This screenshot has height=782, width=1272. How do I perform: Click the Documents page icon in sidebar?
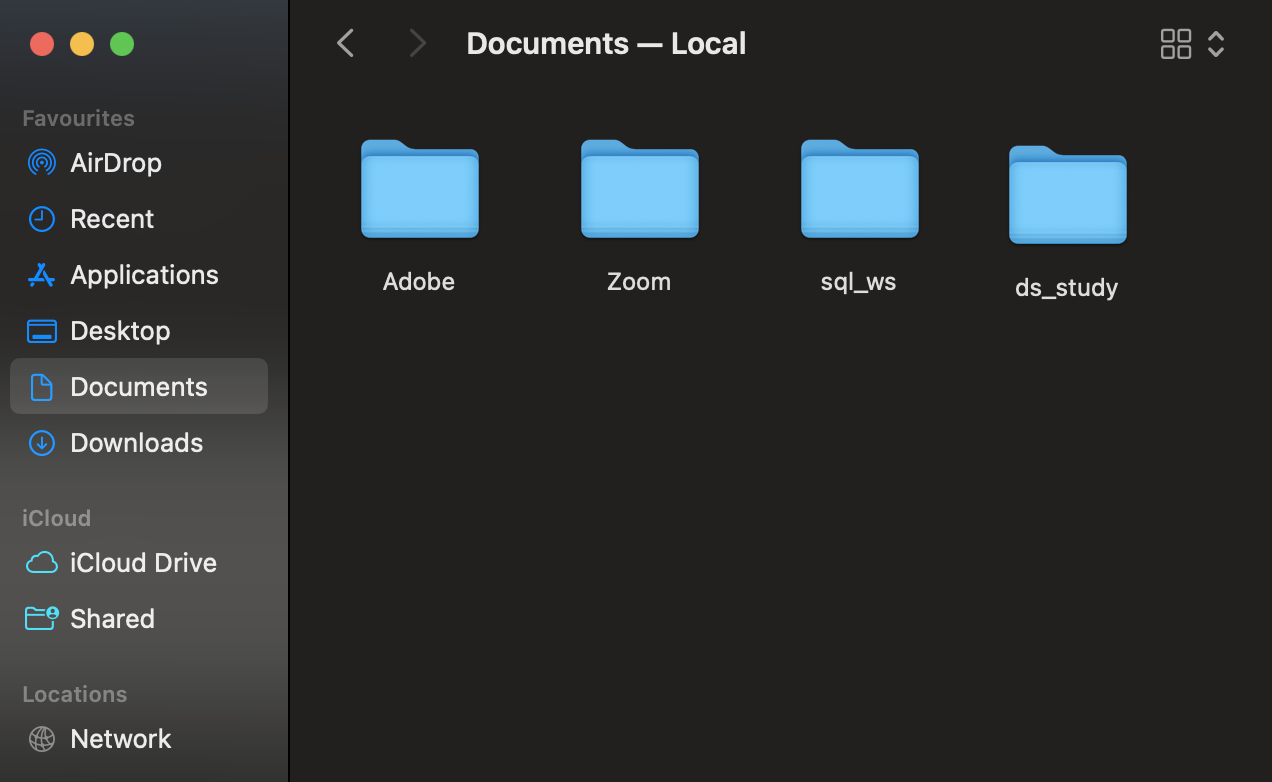(x=41, y=387)
